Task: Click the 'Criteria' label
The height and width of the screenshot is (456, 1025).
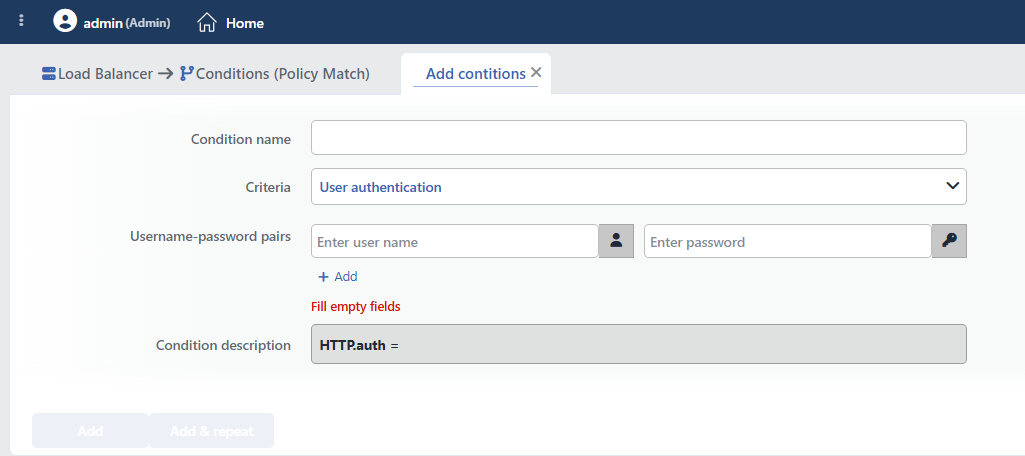Action: (268, 187)
